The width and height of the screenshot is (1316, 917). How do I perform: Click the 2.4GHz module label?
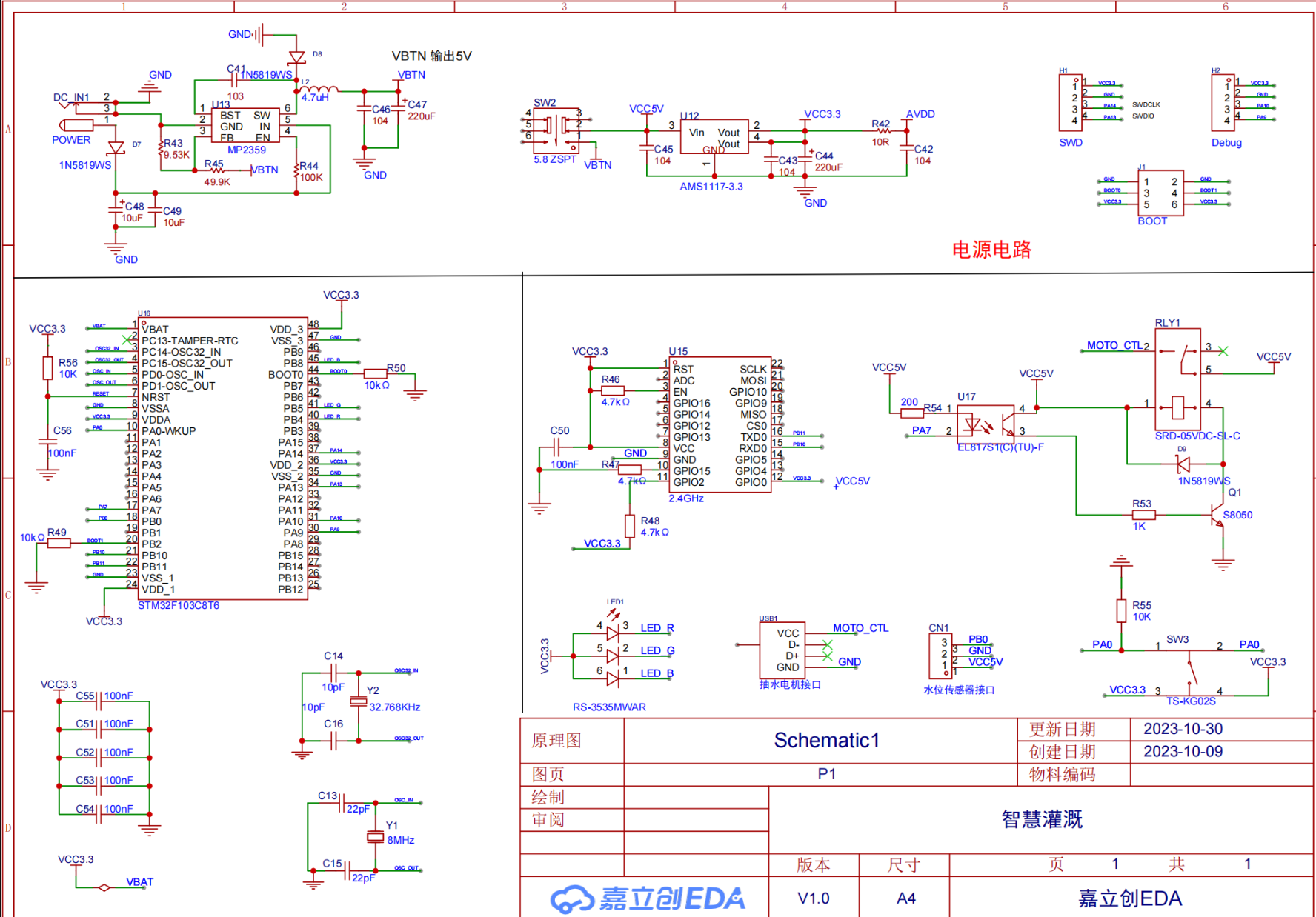(x=686, y=498)
